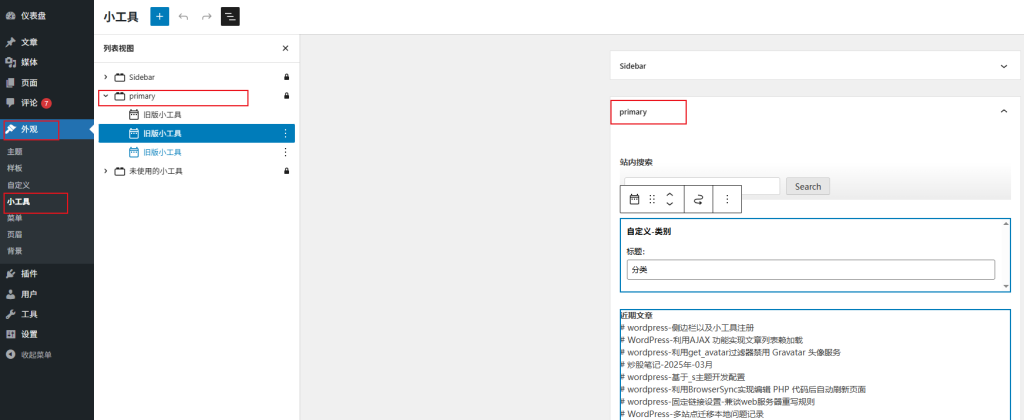Open options for the selected 旧版小工具 row
The image size is (1024, 420).
click(x=286, y=133)
